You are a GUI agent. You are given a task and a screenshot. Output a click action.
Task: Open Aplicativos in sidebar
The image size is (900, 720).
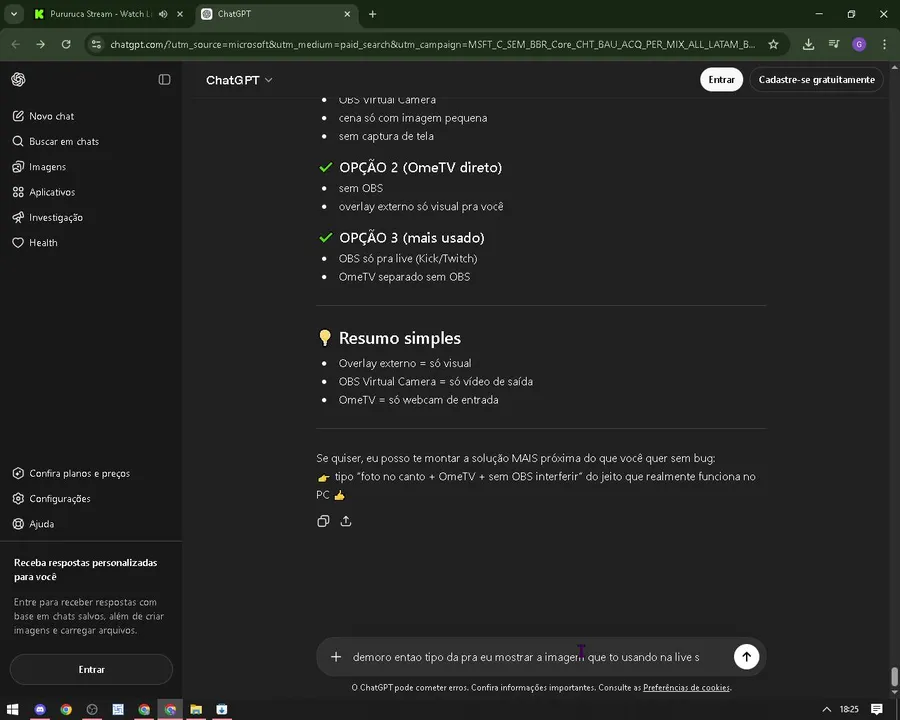coord(51,192)
